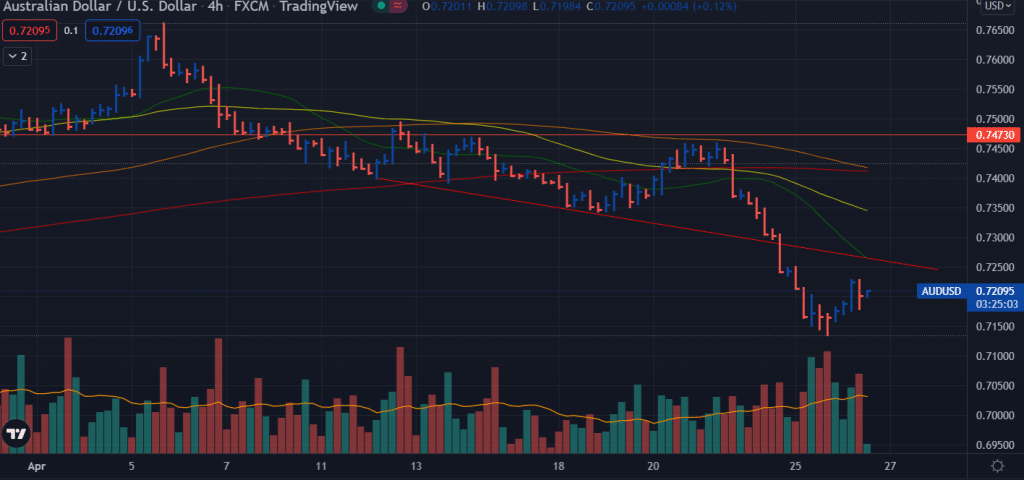Click the 0.71000 price scale label

tap(995, 356)
